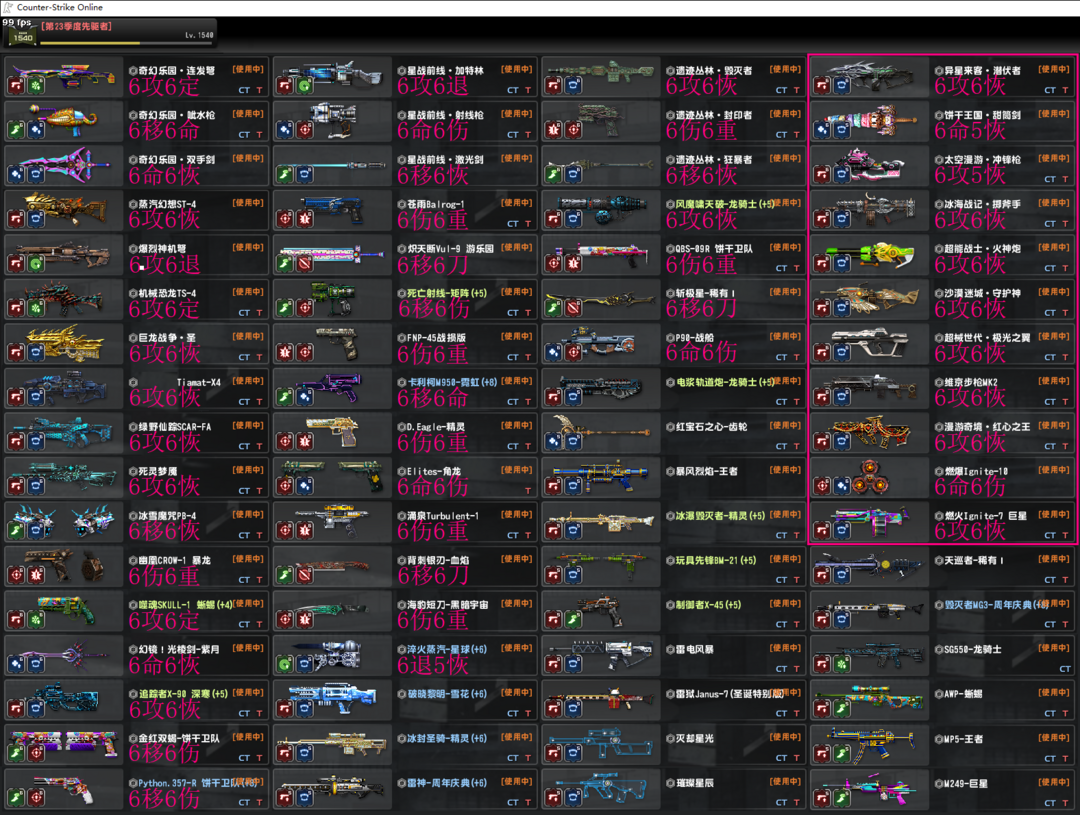The width and height of the screenshot is (1080, 815).
Task: Select the red burst icon on 海豹短刀-黑暗宇宙 card
Action: 304,620
